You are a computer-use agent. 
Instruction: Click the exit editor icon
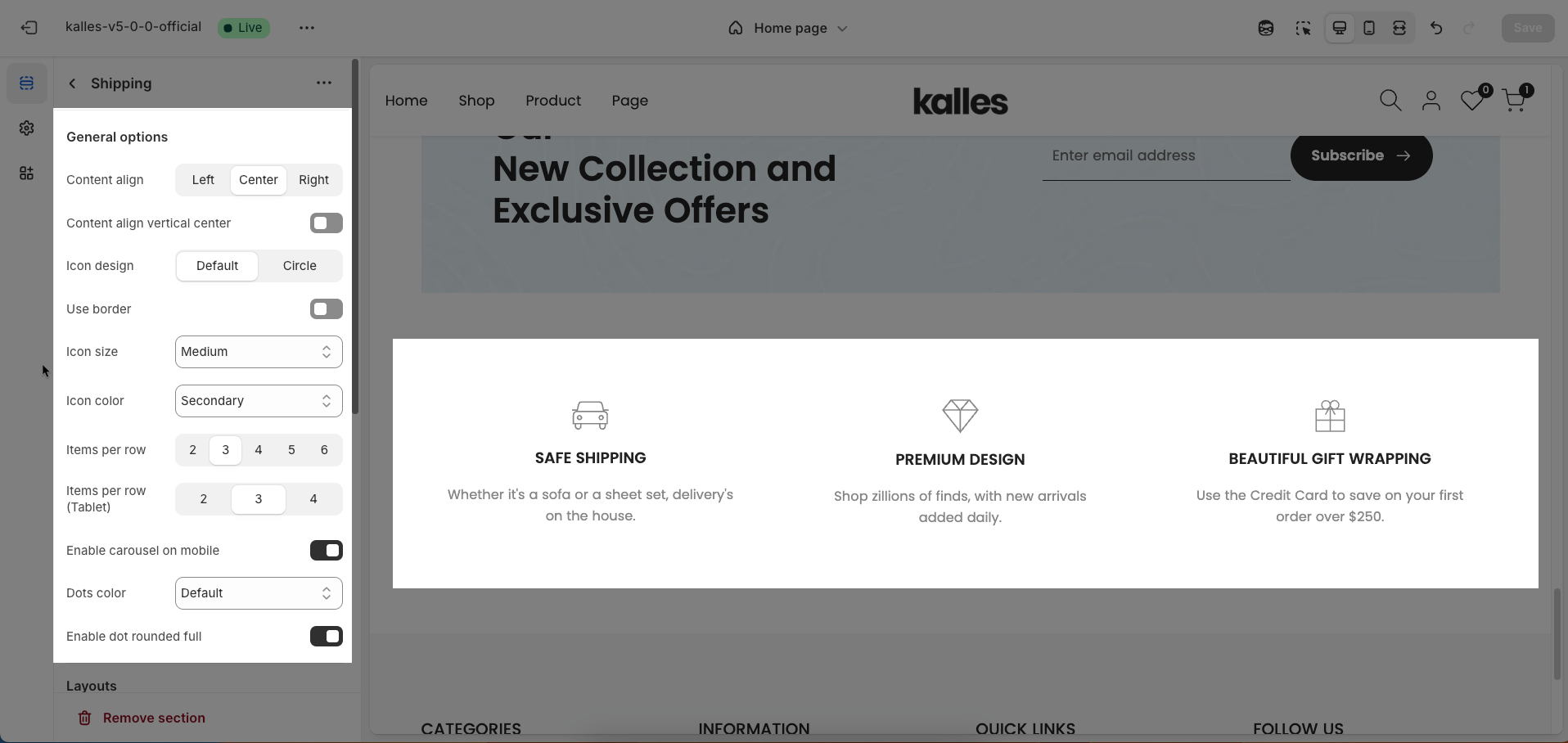pyautogui.click(x=29, y=28)
